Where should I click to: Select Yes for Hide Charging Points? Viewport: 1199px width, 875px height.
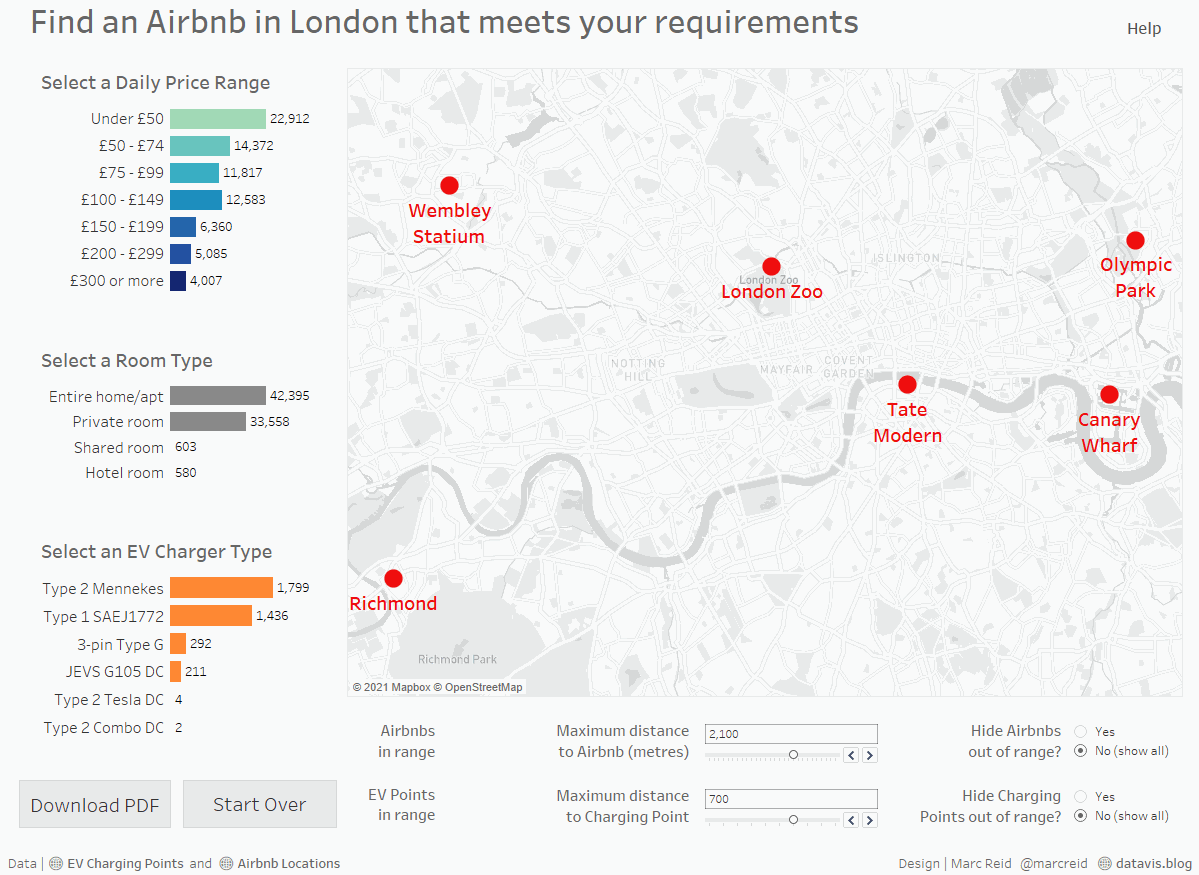coord(1081,797)
